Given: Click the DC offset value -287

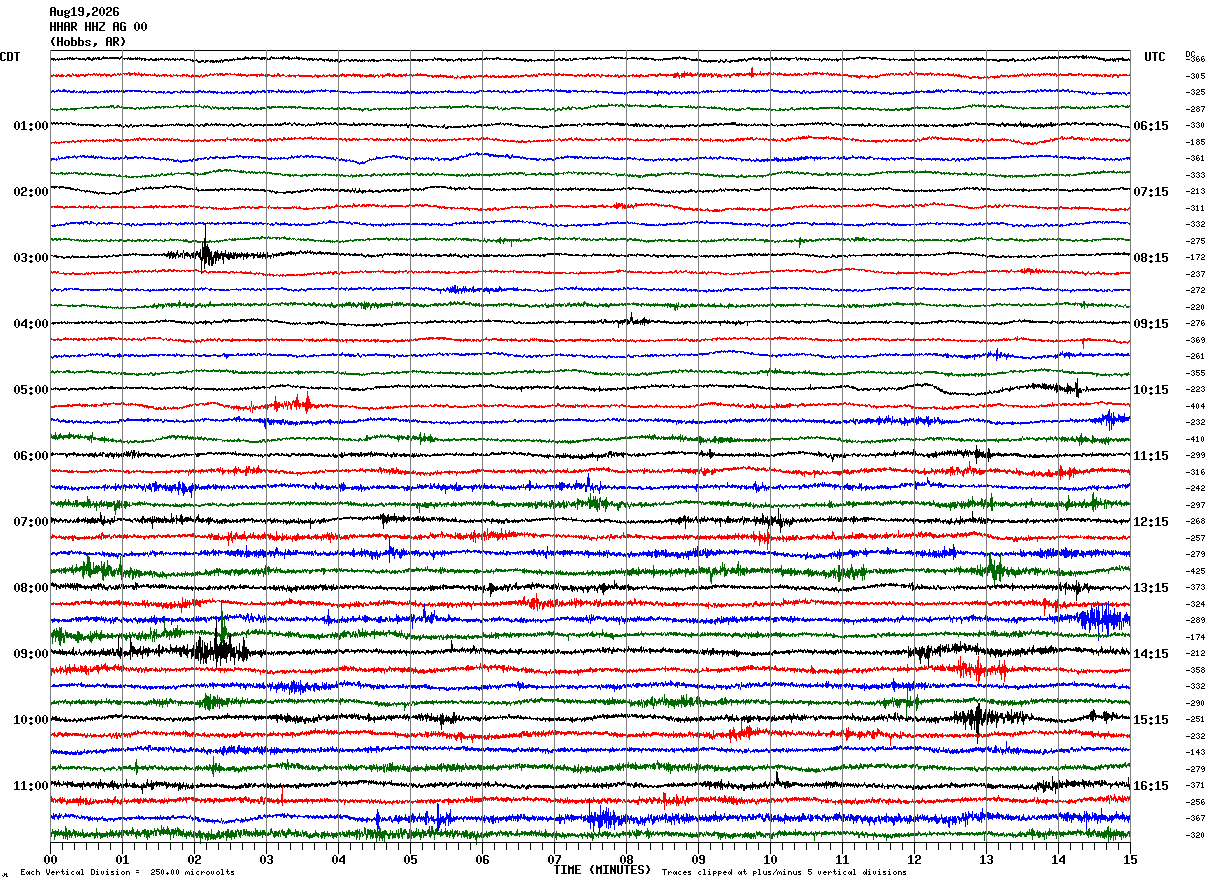Looking at the screenshot, I should coord(1195,109).
